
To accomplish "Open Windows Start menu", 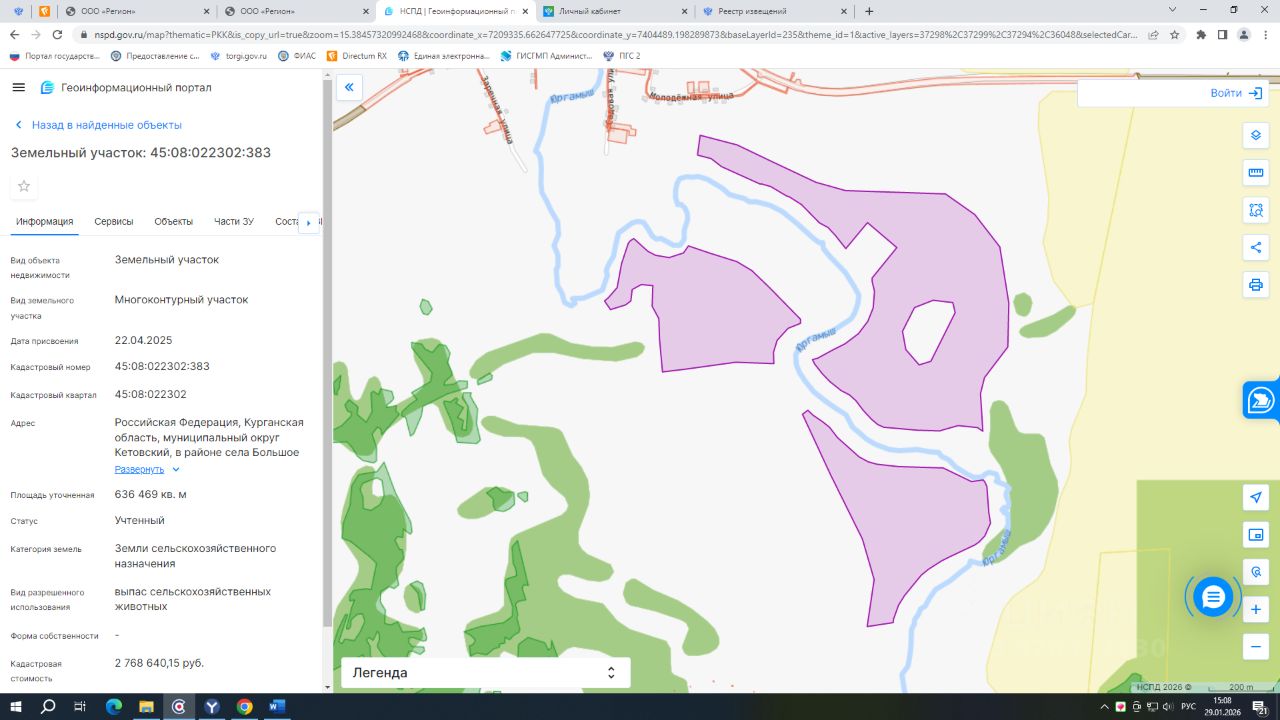I will click(x=16, y=706).
